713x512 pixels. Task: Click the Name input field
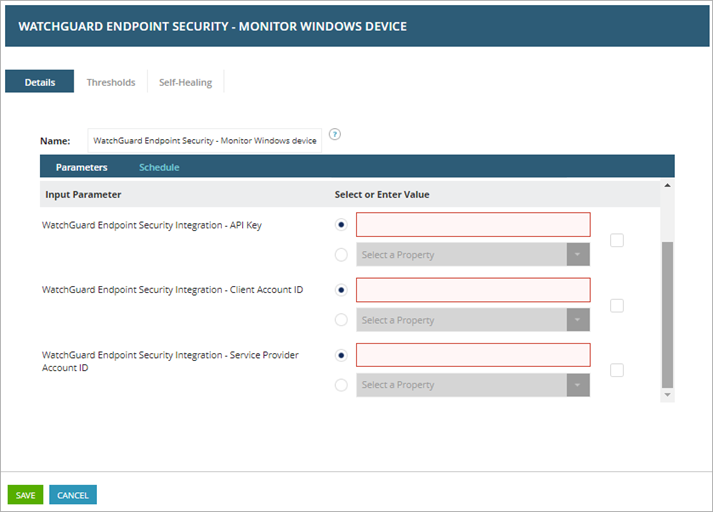[x=205, y=141]
